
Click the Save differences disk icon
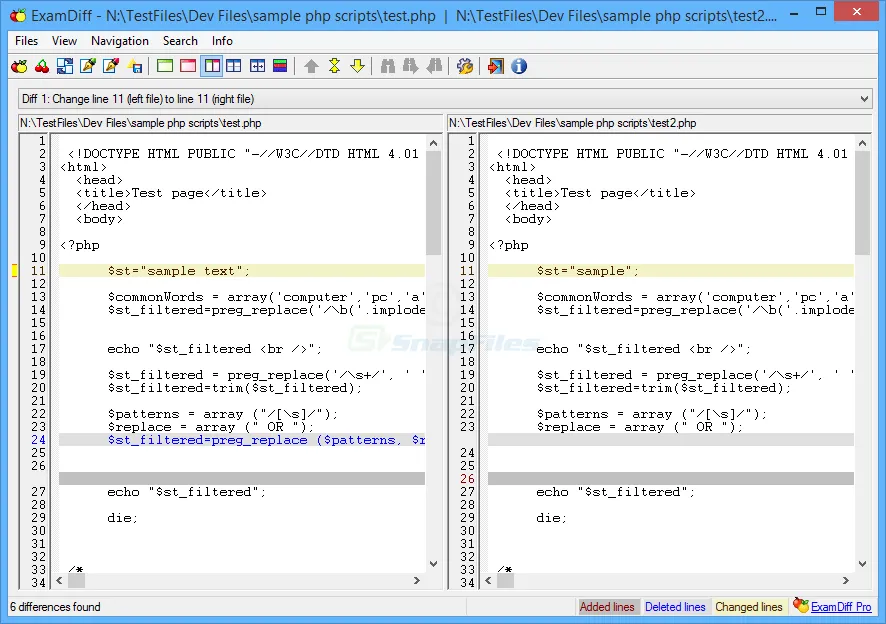(x=134, y=67)
